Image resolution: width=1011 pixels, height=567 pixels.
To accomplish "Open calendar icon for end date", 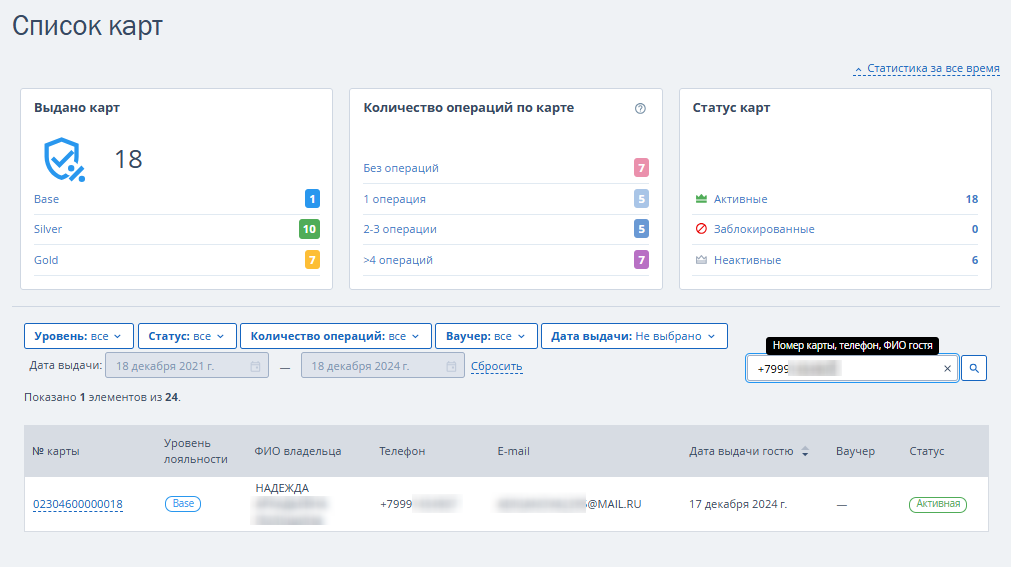I will (x=451, y=366).
